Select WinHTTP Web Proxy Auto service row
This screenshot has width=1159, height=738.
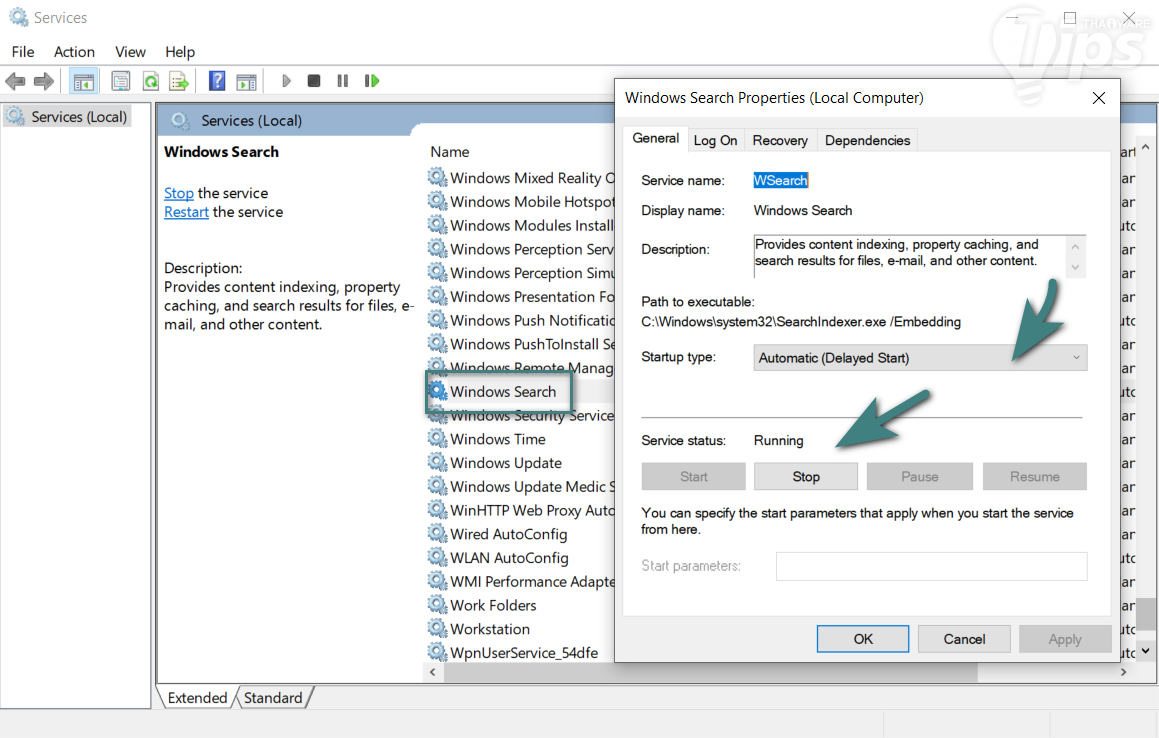[x=532, y=510]
